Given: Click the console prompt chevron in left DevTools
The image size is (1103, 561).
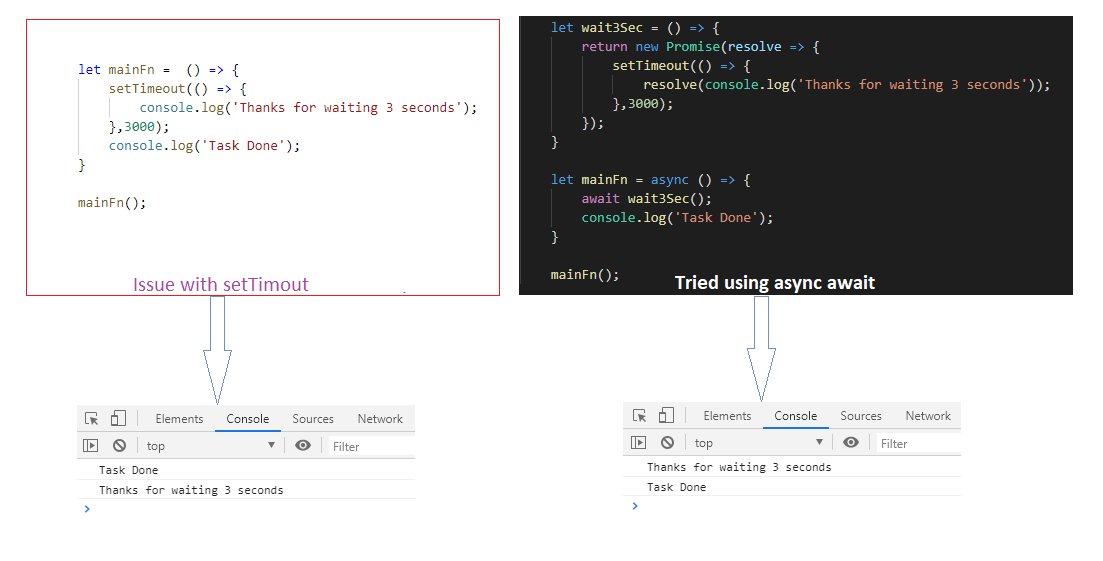Looking at the screenshot, I should (x=87, y=509).
